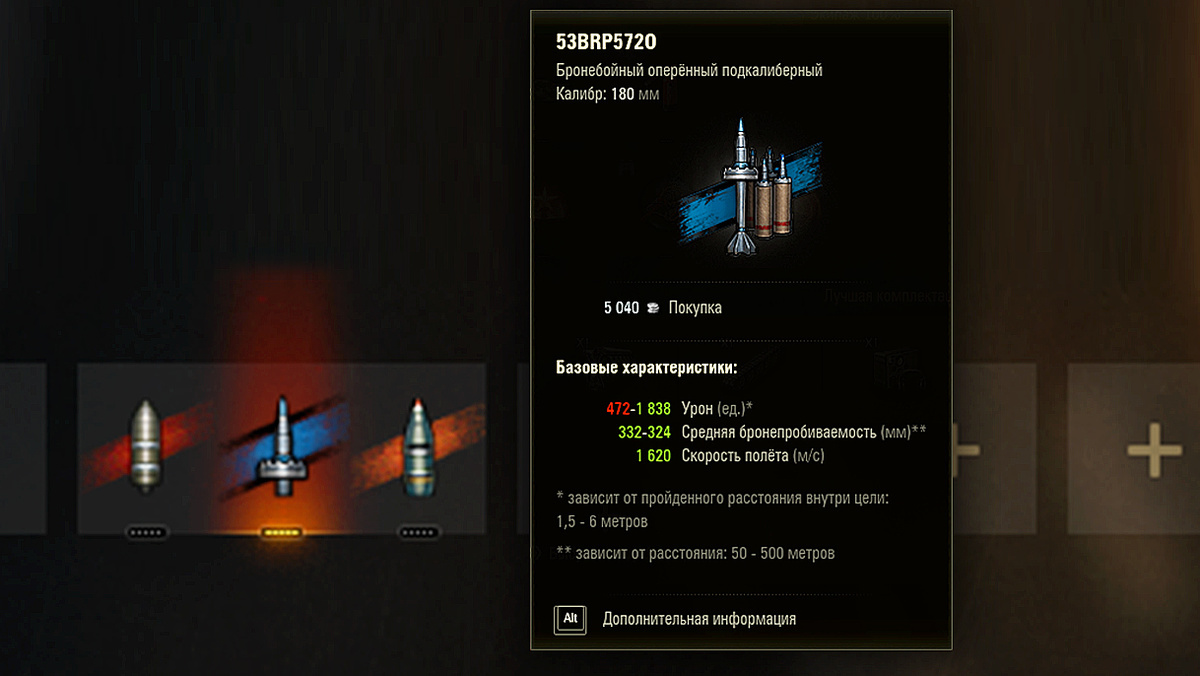Click the empty slot at the left screen edge
1200x676 pixels.
coord(22,447)
